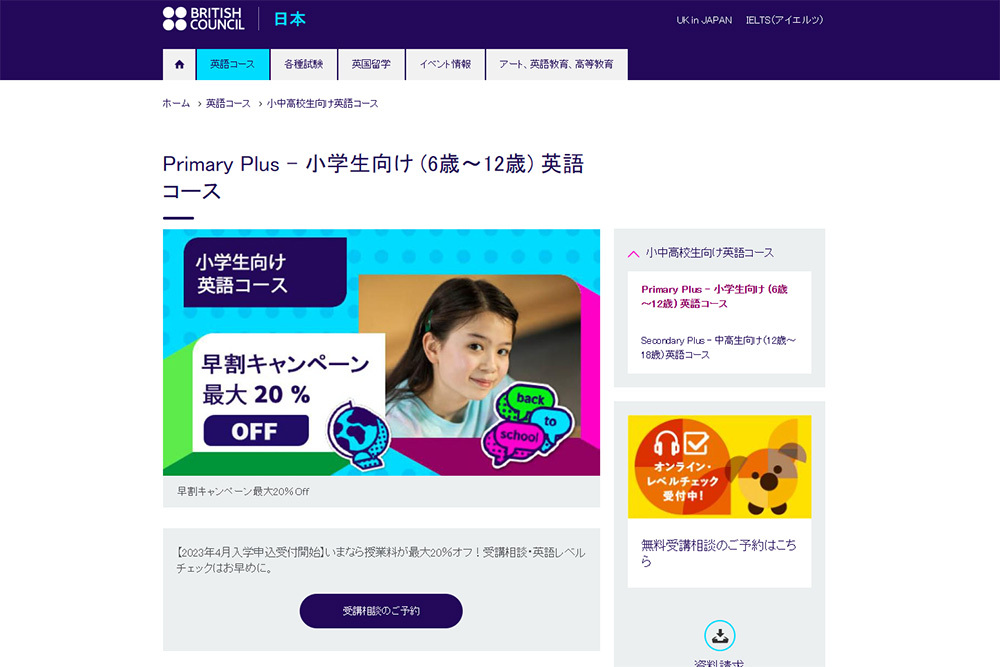Screen dimensions: 1000x667
Task: Click the オンライン・レベルチェック banner image
Action: (719, 467)
